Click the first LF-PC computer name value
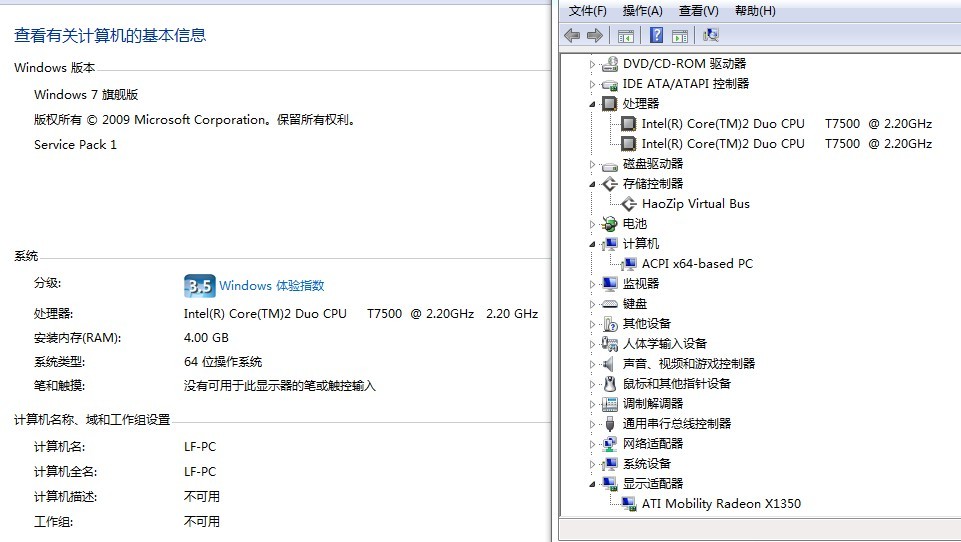Screen dimensions: 961x542 [200, 447]
